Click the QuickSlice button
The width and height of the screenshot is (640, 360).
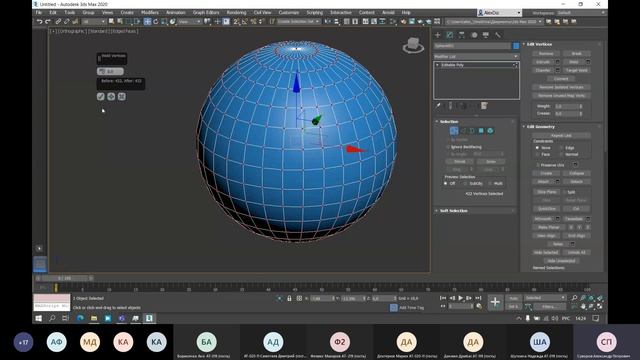point(547,209)
